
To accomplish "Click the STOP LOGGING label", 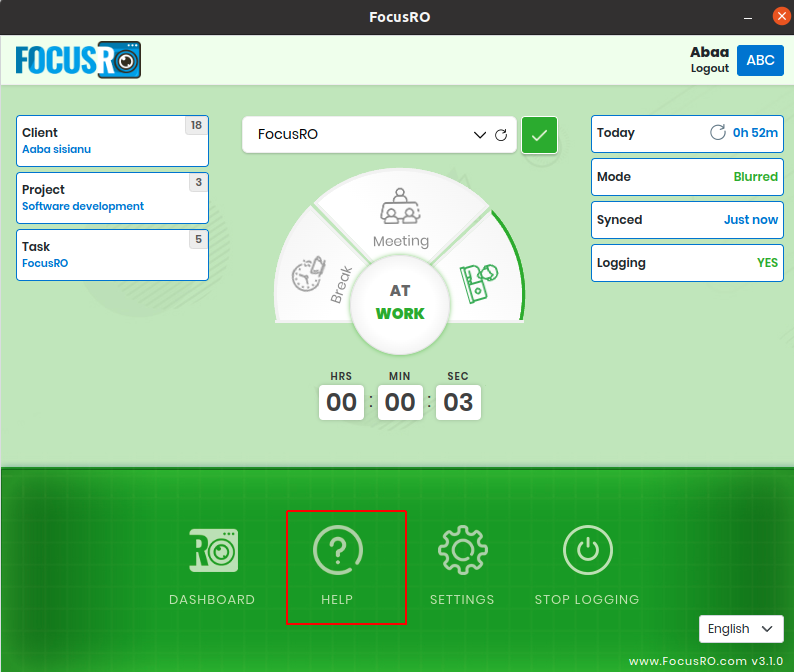I will click(587, 600).
